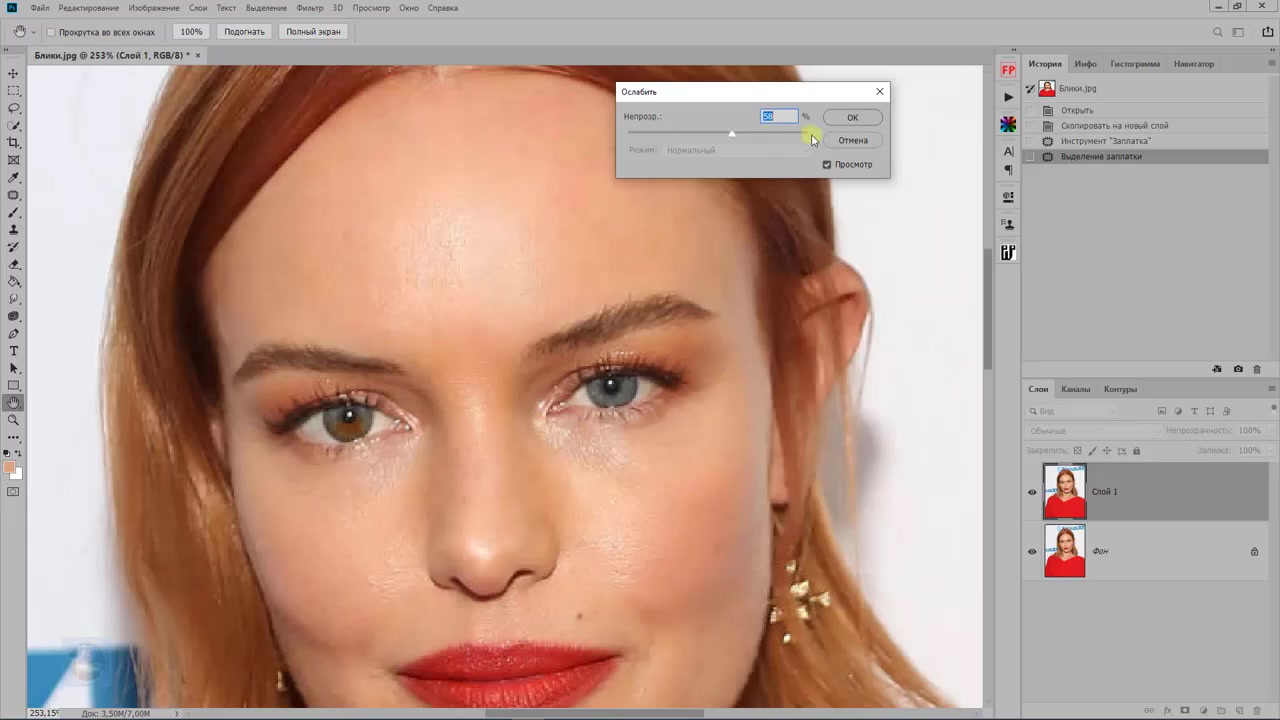Open the Редактирование menu
Screen dimensions: 1280x720
click(88, 8)
